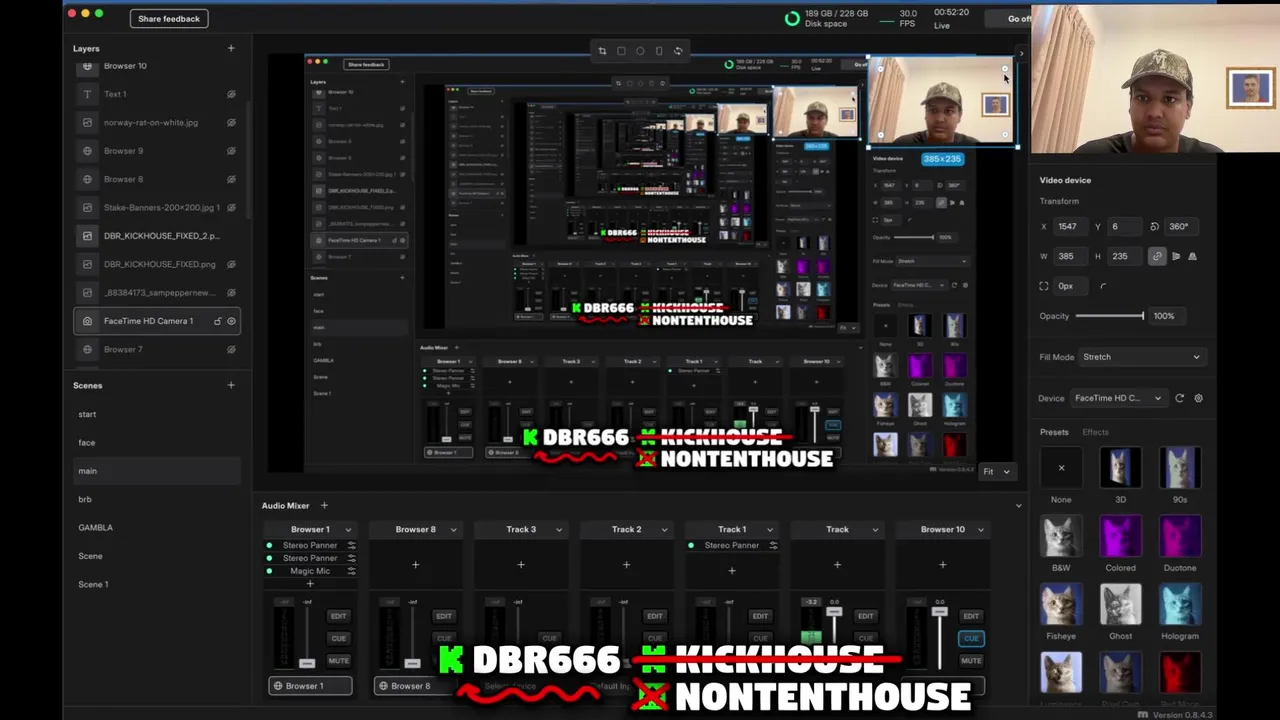Show the hidden Text 1 layer
The image size is (1280, 720).
(x=231, y=94)
